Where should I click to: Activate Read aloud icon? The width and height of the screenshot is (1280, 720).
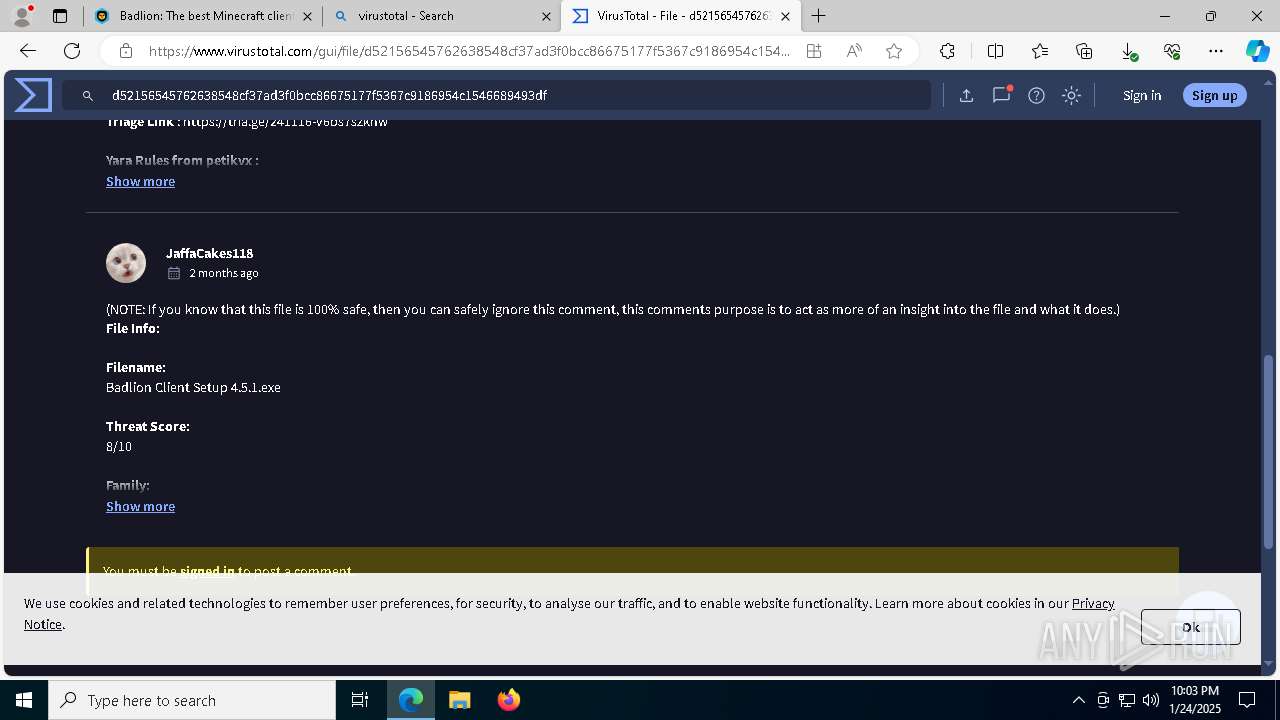(854, 51)
